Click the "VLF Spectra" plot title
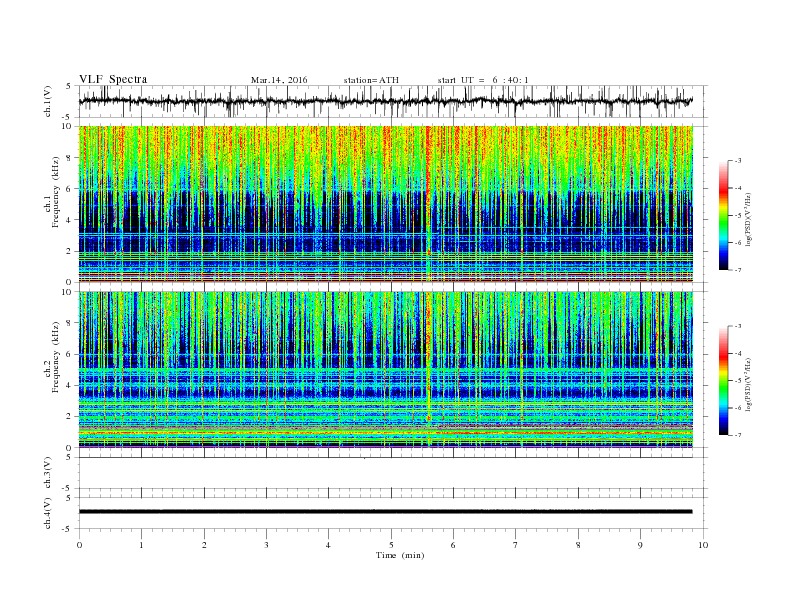Screen dimensions: 792x612 click(x=113, y=79)
